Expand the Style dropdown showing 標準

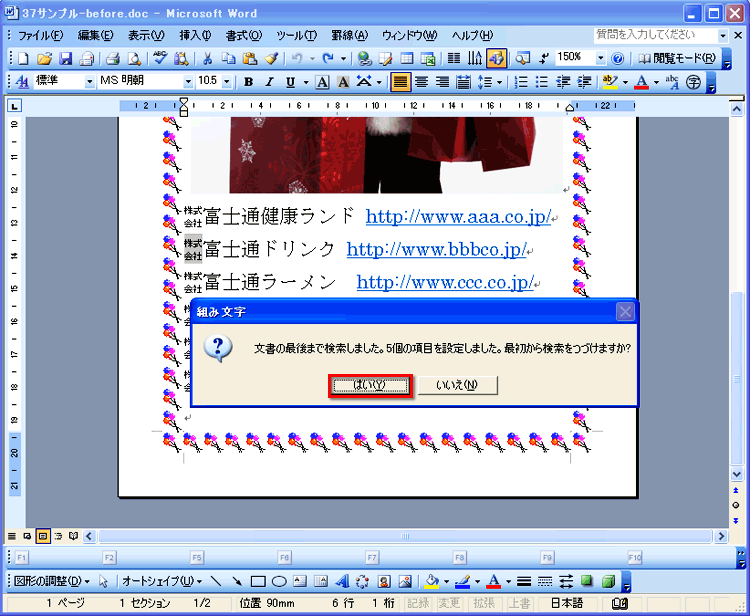point(89,82)
